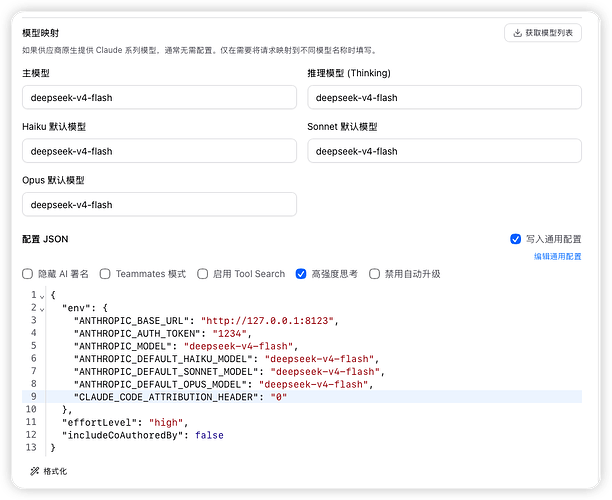
Task: Click the ANTHROPIC_DEFAULT_HAIKU_MODEL line
Action: (x=226, y=359)
